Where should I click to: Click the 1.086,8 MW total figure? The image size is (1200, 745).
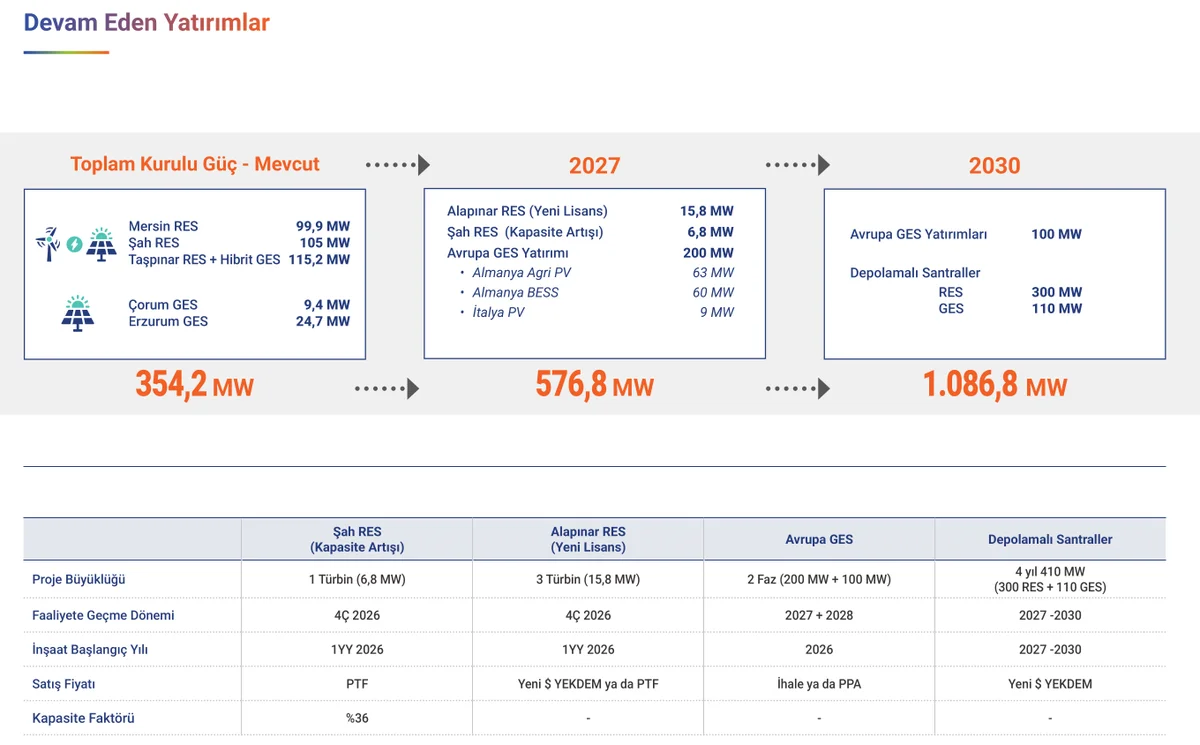[994, 385]
